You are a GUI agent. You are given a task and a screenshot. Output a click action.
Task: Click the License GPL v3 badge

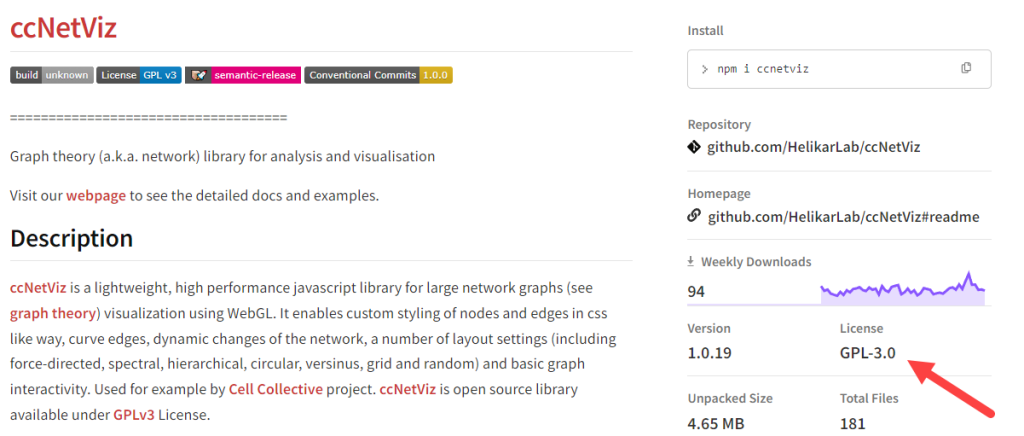tap(139, 75)
